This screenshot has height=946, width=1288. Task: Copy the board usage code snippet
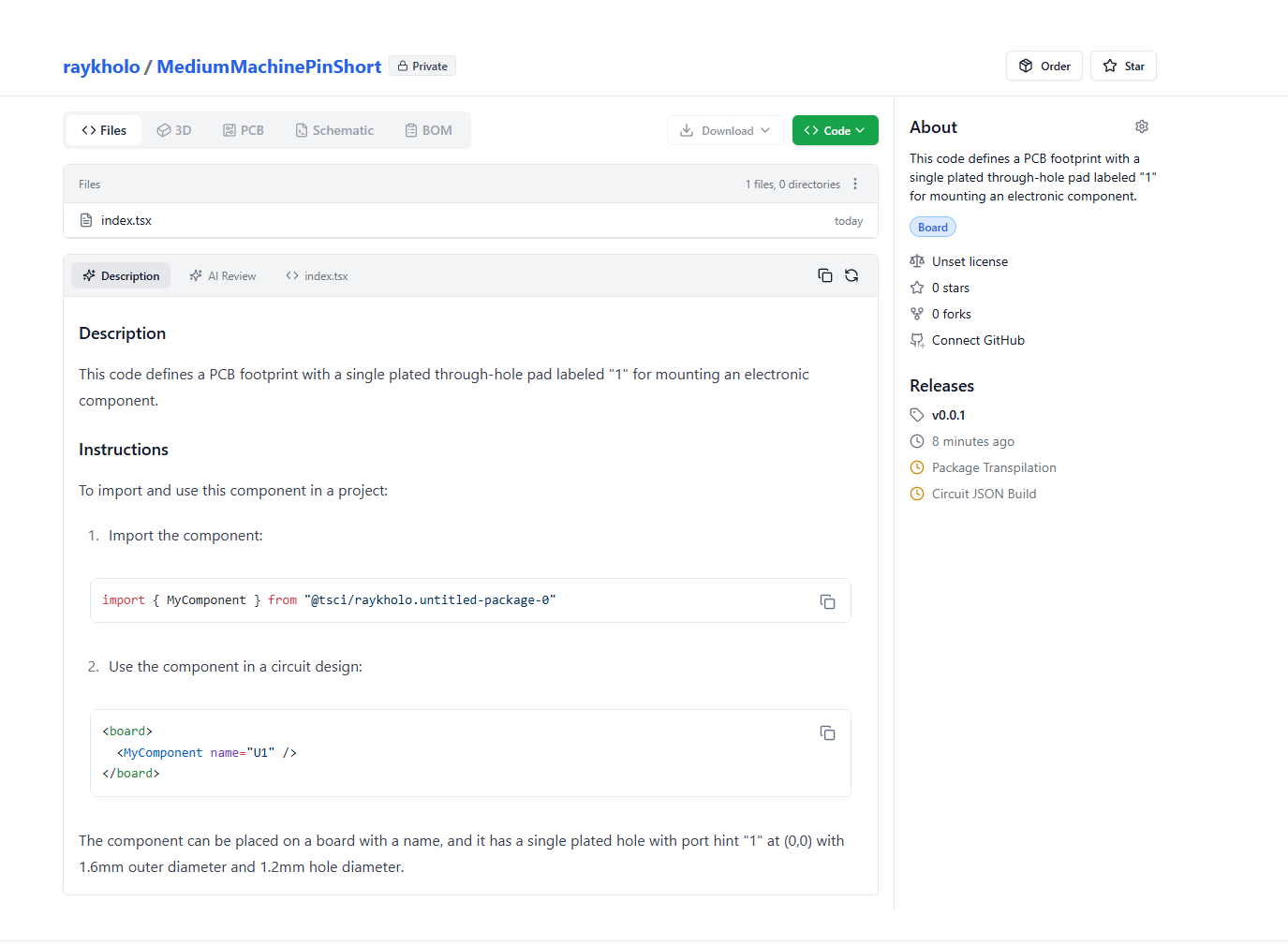pos(827,732)
